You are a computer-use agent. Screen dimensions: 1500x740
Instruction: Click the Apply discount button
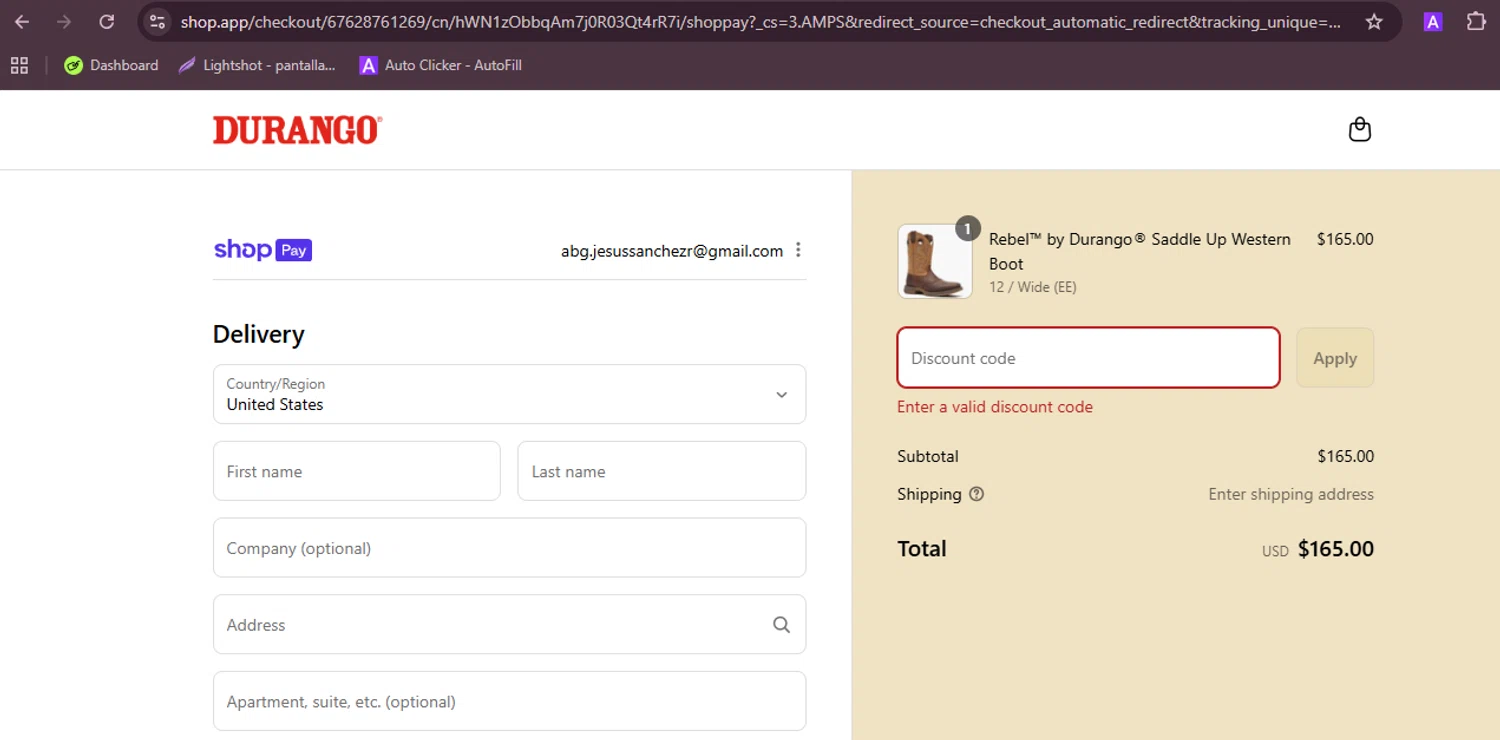tap(1335, 358)
